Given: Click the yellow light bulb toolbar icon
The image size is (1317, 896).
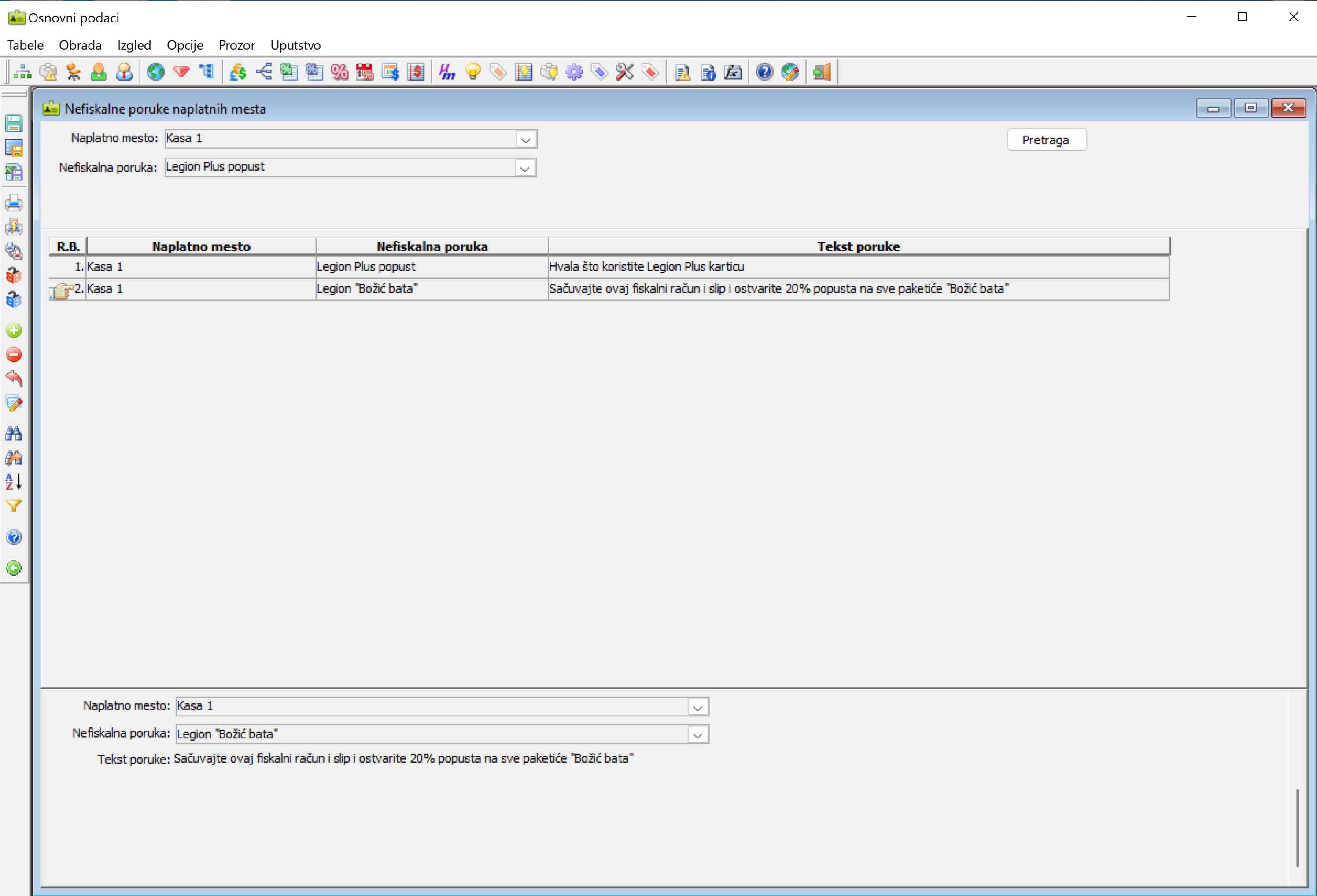Looking at the screenshot, I should (472, 72).
